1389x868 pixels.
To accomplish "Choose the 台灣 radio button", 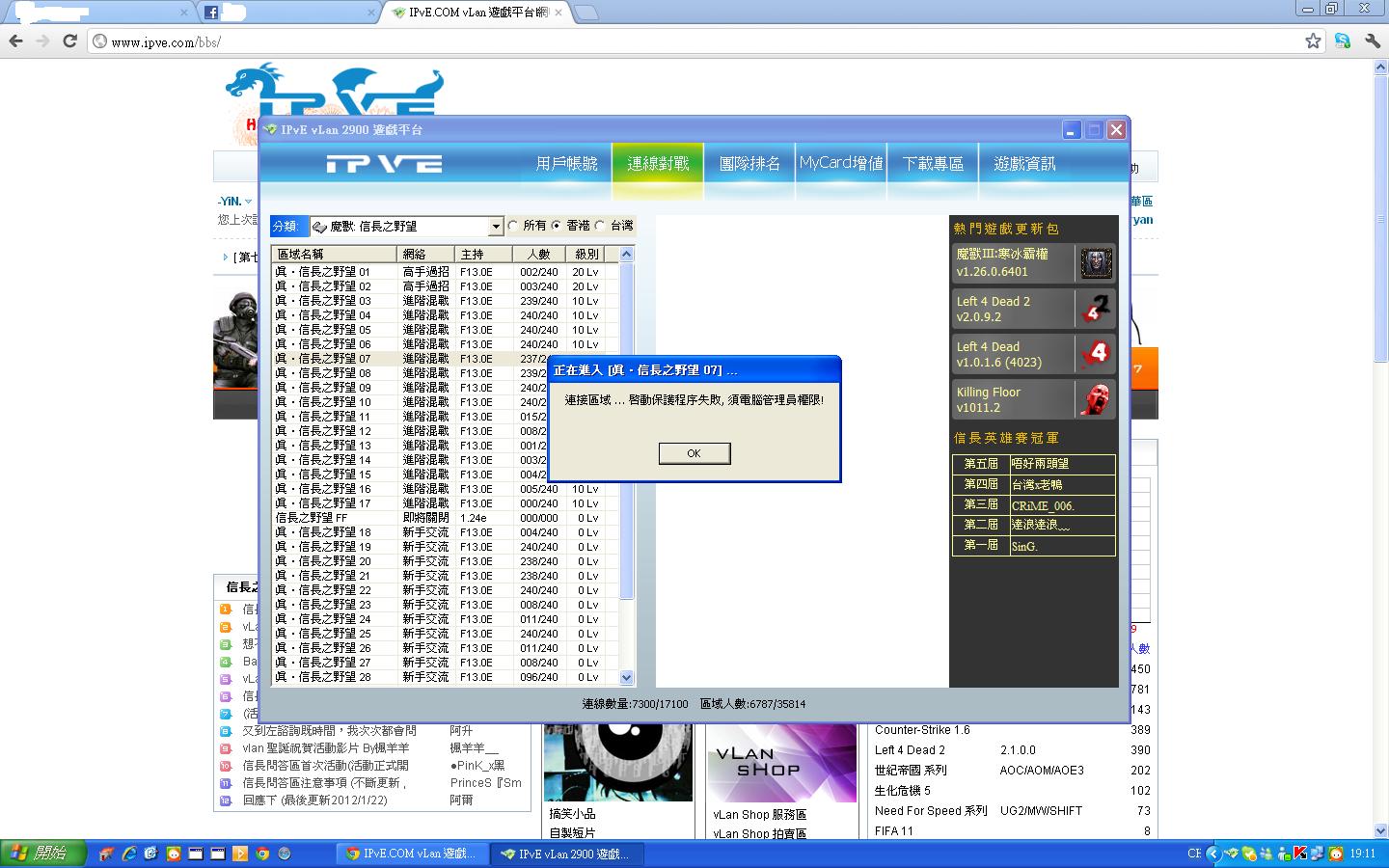I will (x=600, y=226).
